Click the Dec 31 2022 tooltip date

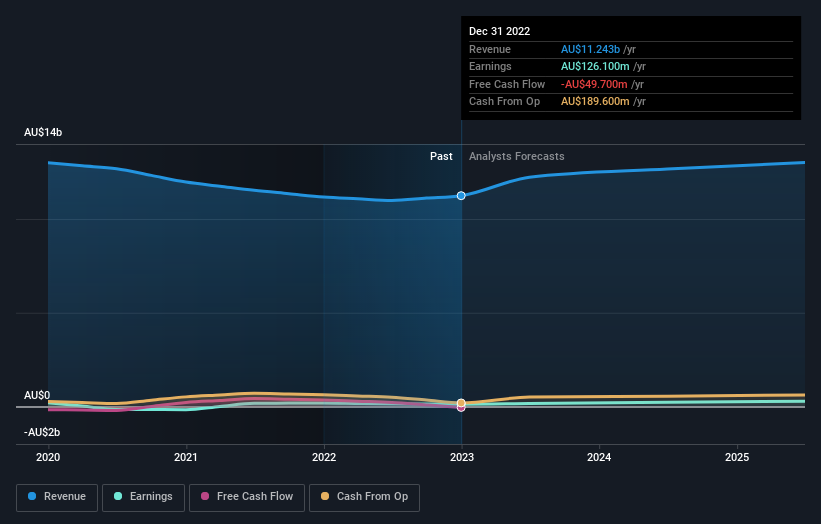point(500,31)
